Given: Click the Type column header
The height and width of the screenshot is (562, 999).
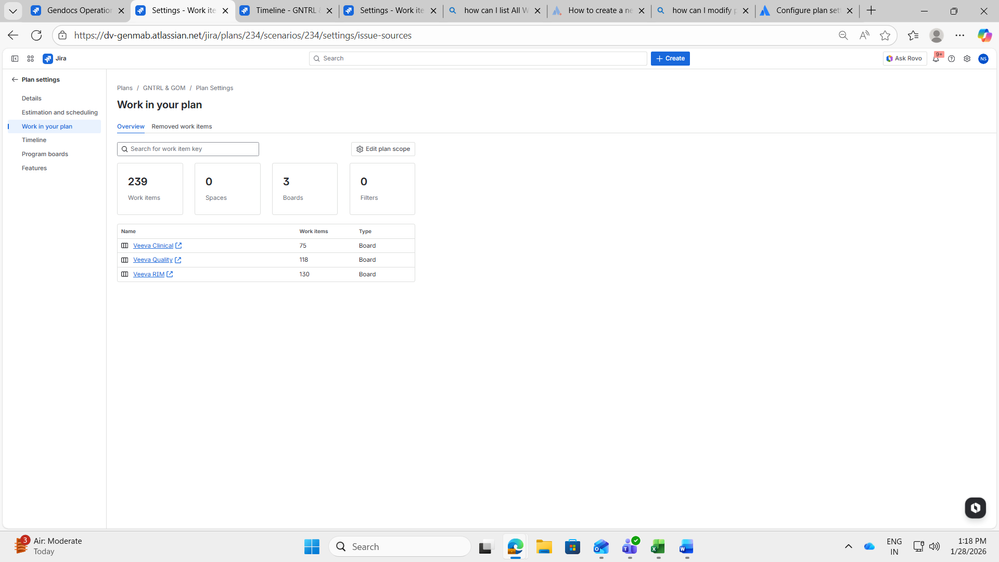Looking at the screenshot, I should (365, 231).
